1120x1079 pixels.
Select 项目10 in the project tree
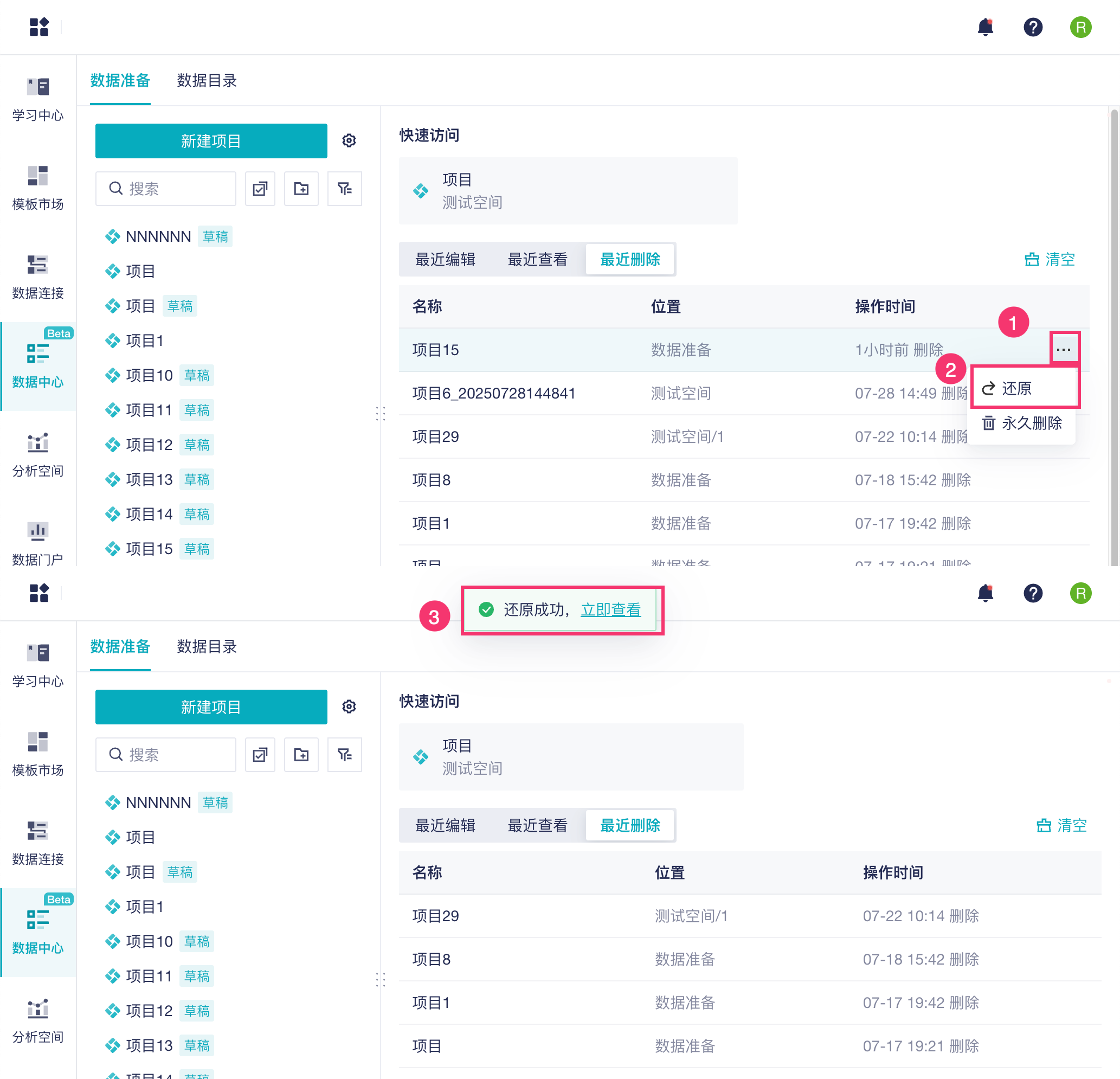point(149,375)
